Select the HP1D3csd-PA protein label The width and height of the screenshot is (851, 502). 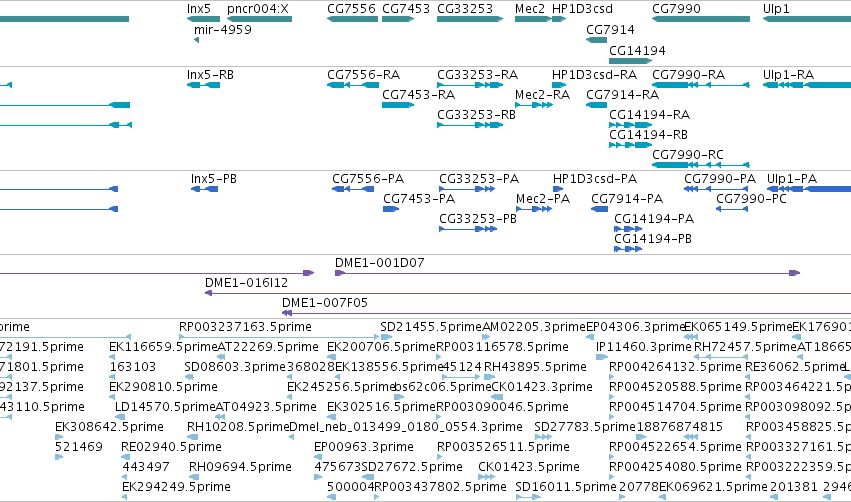coord(595,179)
